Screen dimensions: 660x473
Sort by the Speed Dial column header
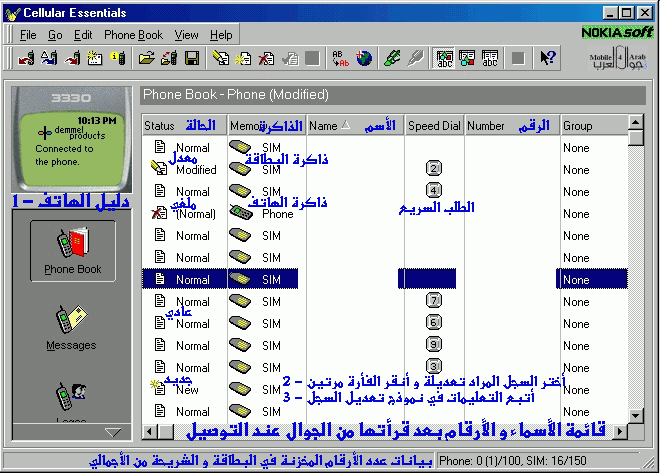(x=434, y=125)
